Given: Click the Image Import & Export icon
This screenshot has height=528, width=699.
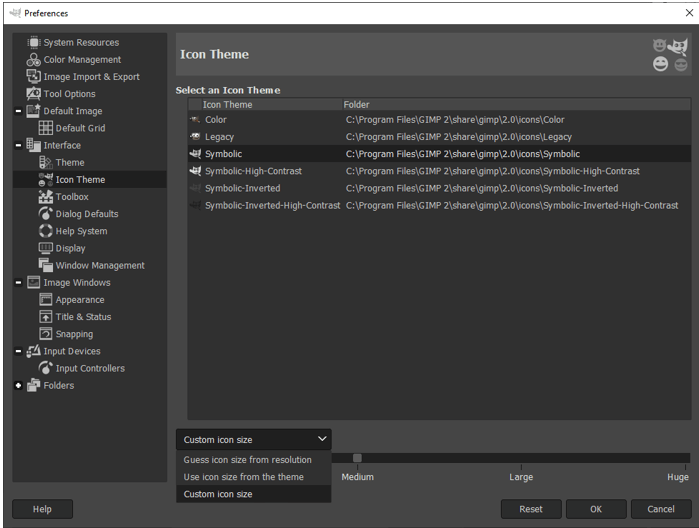Looking at the screenshot, I should pos(33,77).
